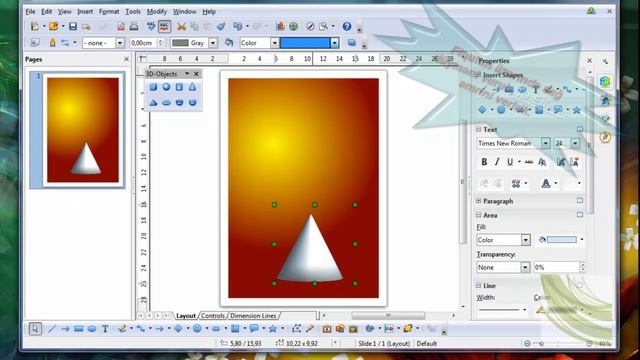The image size is (640, 360).
Task: Click the Edit Points tool icon
Action: (x=296, y=329)
